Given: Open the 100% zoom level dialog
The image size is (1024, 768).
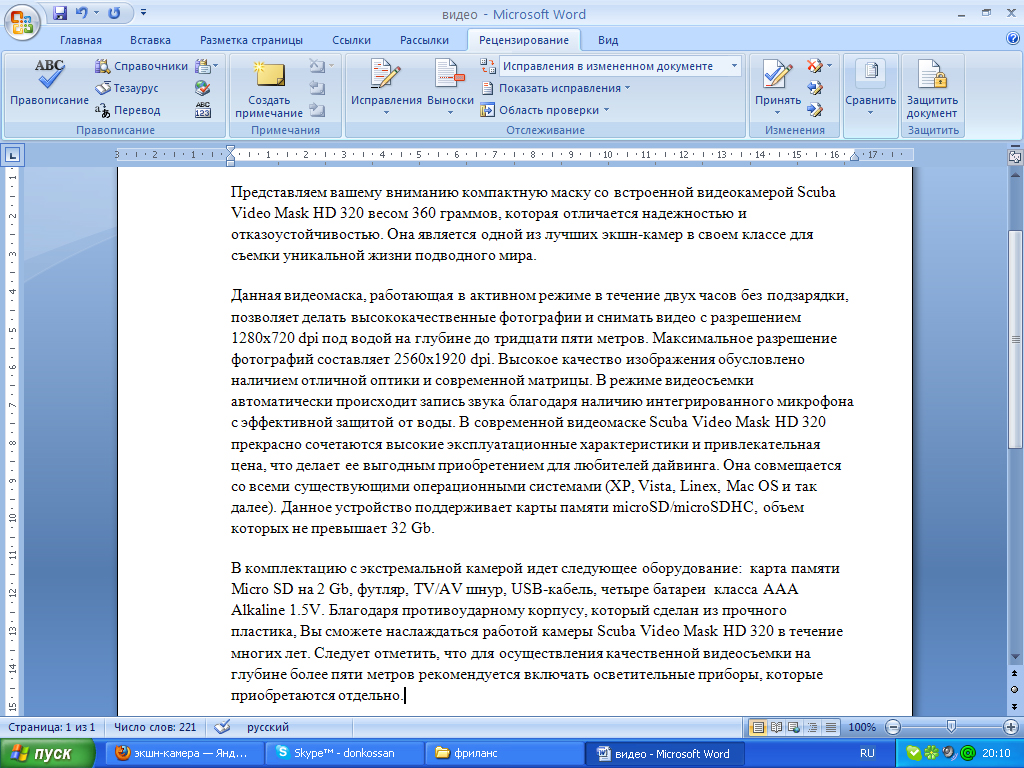Looking at the screenshot, I should (862, 727).
